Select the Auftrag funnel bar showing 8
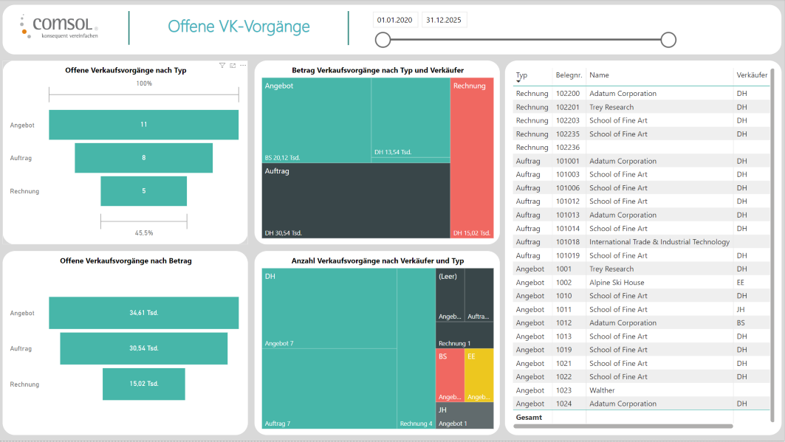The height and width of the screenshot is (442, 785). click(144, 158)
